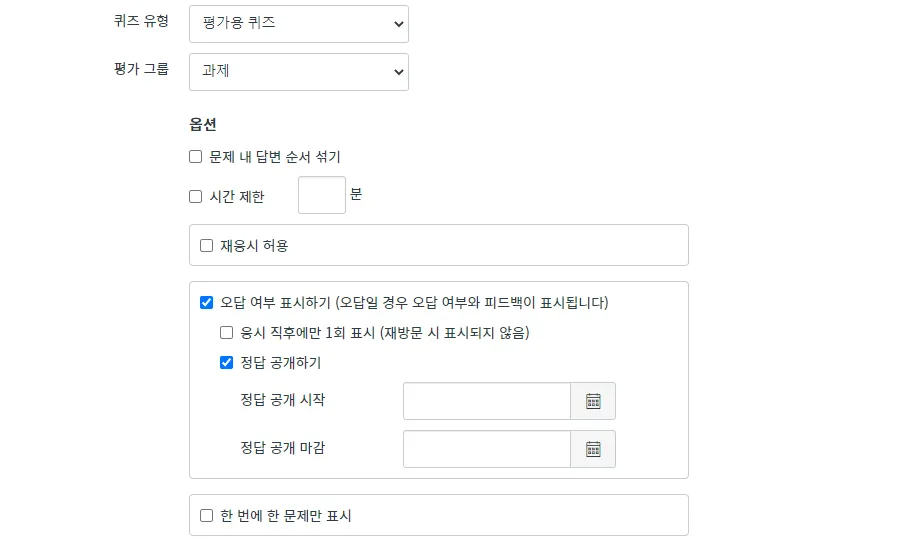Click the 옵션 section heading
Viewport: 904px width, 545px height.
point(203,125)
